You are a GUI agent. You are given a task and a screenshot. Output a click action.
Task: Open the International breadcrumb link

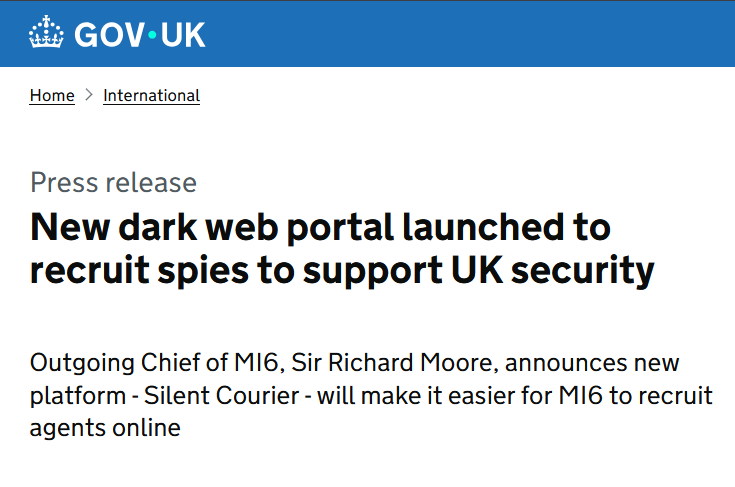(x=151, y=96)
